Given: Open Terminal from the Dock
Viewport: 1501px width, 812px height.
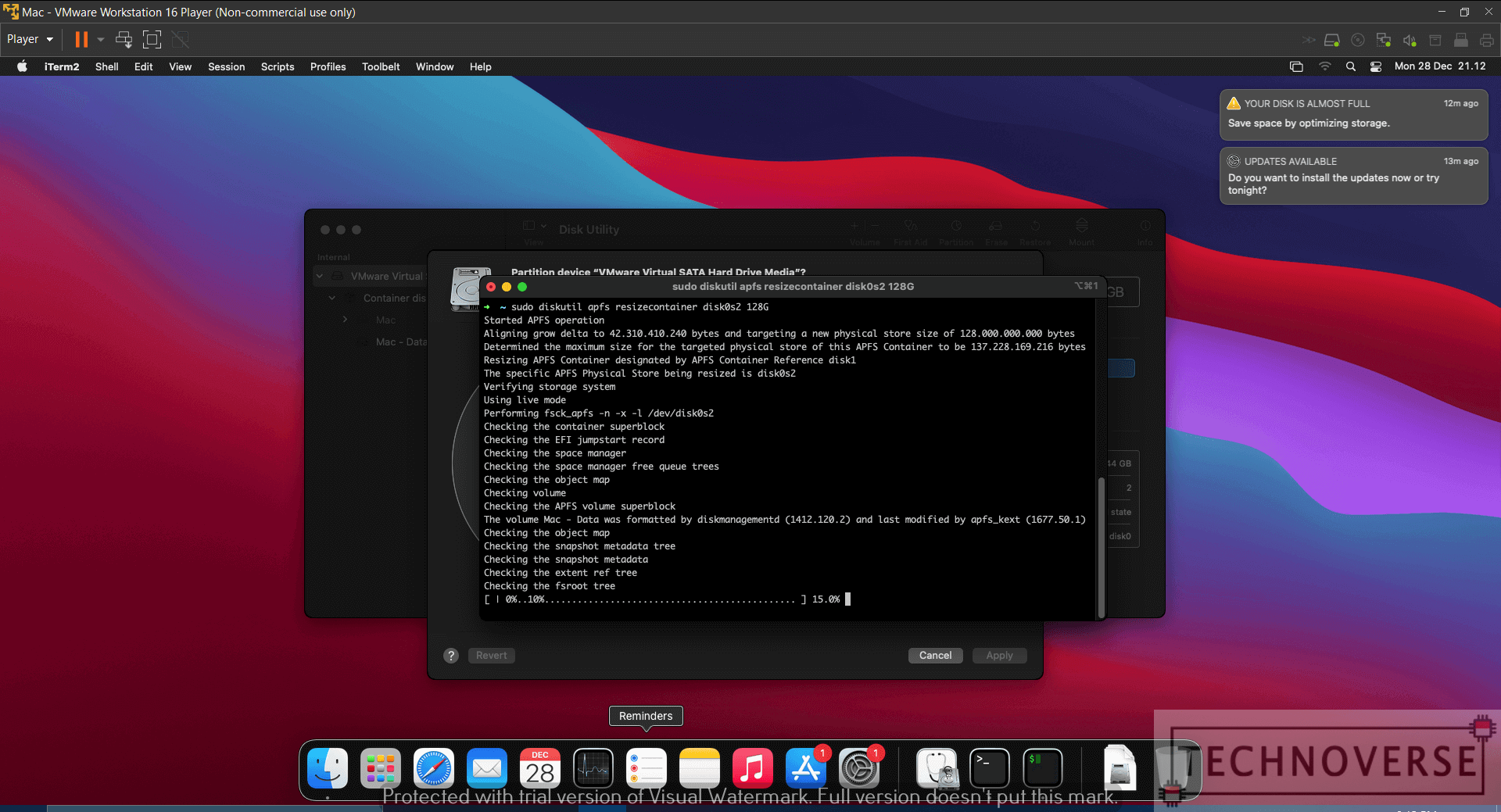Looking at the screenshot, I should coord(990,768).
